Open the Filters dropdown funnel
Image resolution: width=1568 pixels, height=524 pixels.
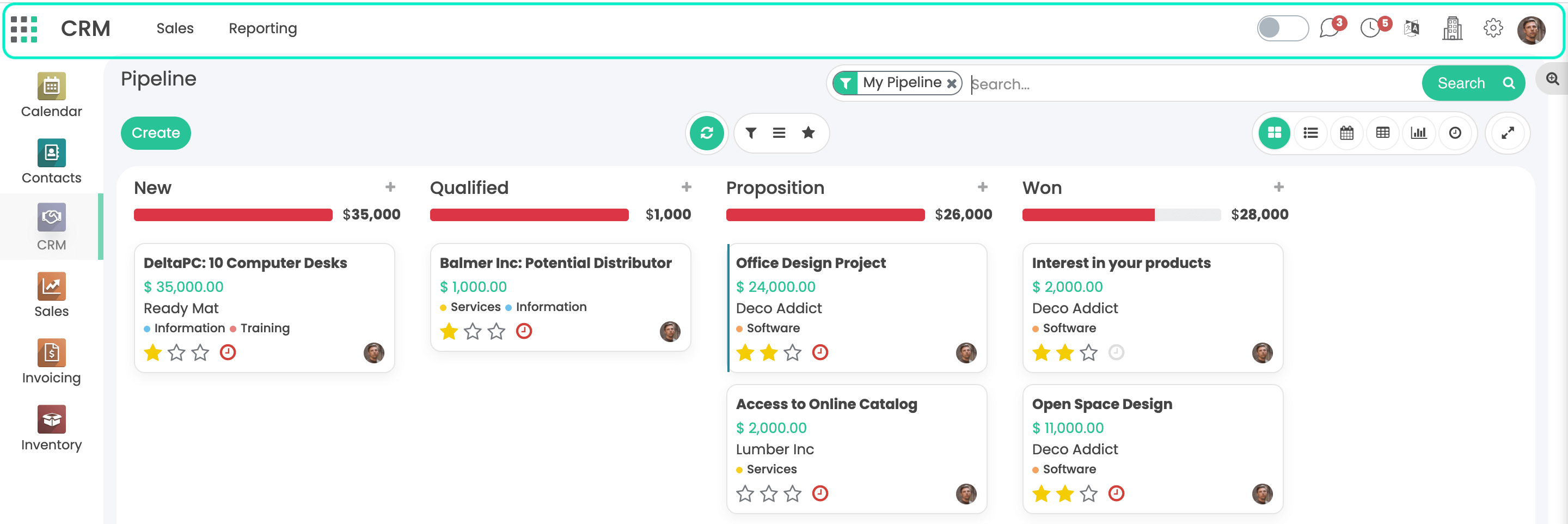(x=751, y=133)
